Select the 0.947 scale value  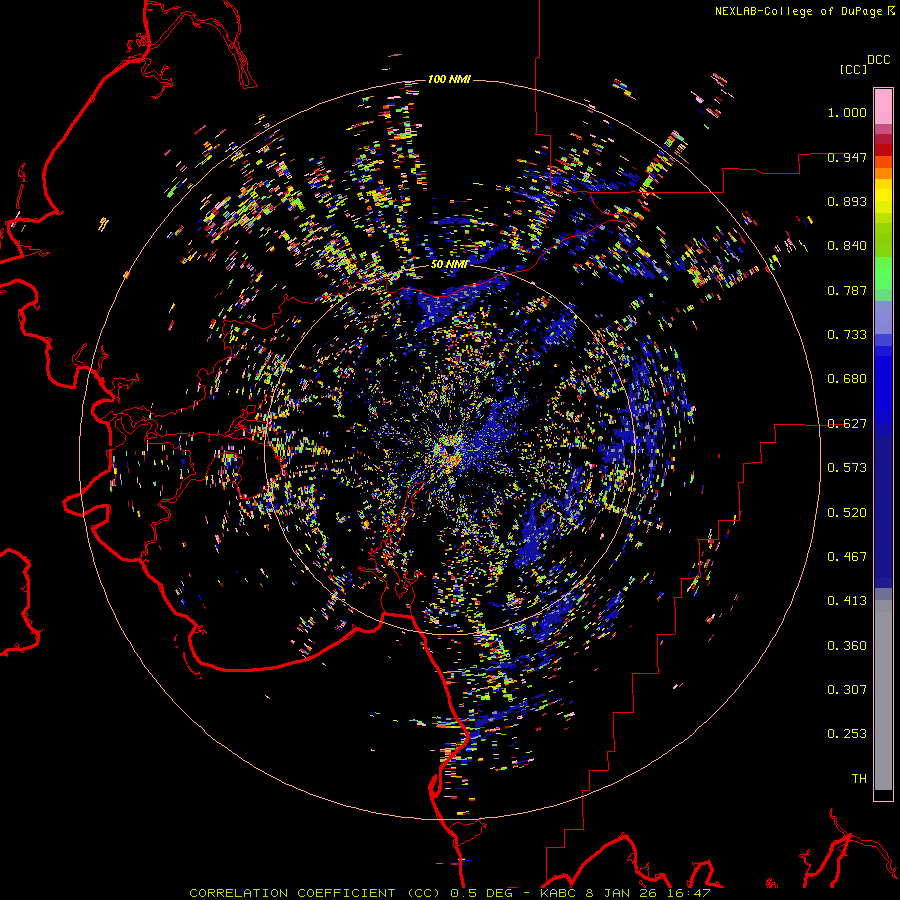847,157
